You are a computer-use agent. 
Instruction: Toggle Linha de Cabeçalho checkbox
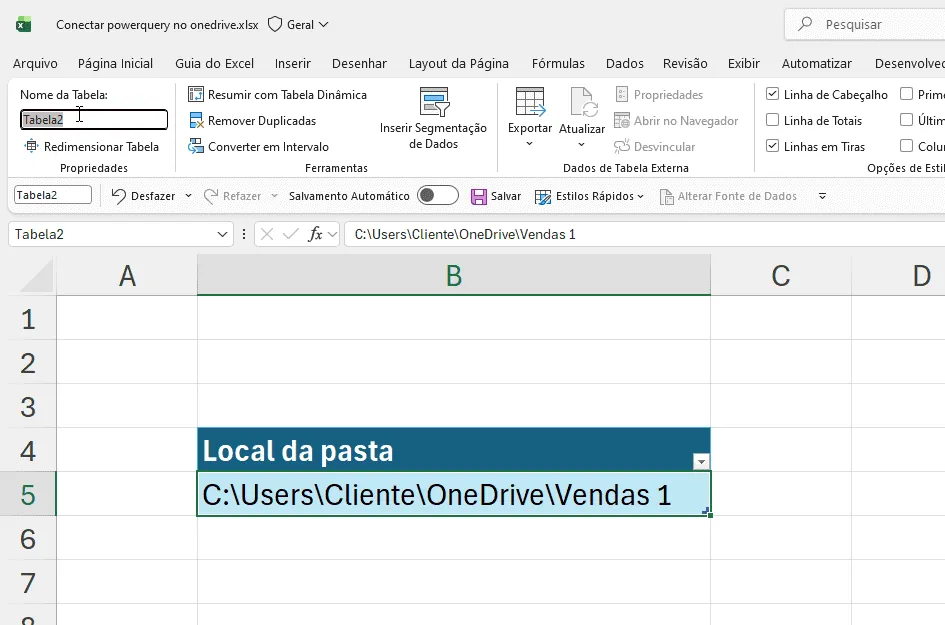[x=773, y=94]
